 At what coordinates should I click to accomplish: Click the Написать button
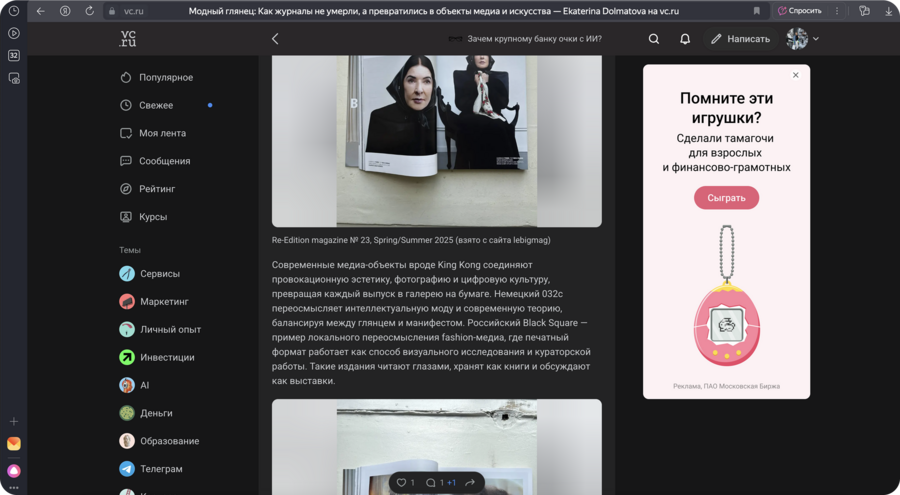740,38
